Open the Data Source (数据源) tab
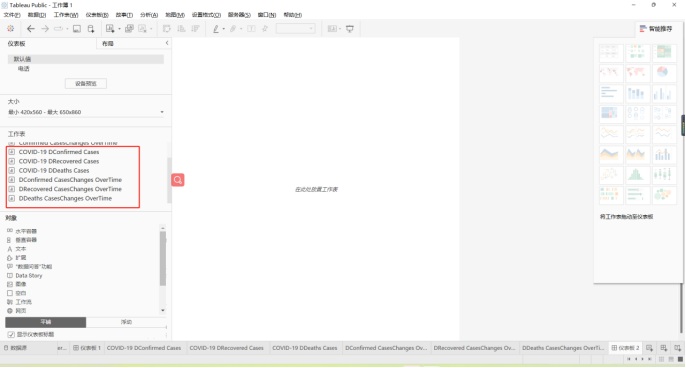Viewport: 686px width, 368px height. (15, 348)
